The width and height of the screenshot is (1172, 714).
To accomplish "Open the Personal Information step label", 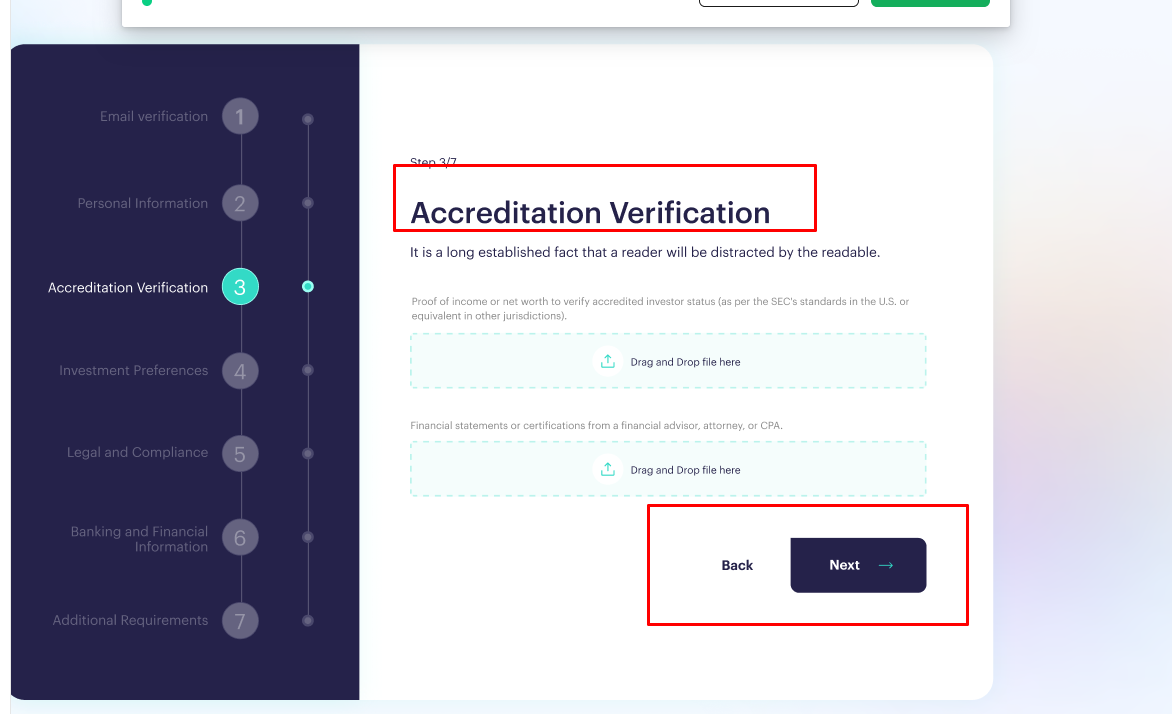I will click(143, 203).
